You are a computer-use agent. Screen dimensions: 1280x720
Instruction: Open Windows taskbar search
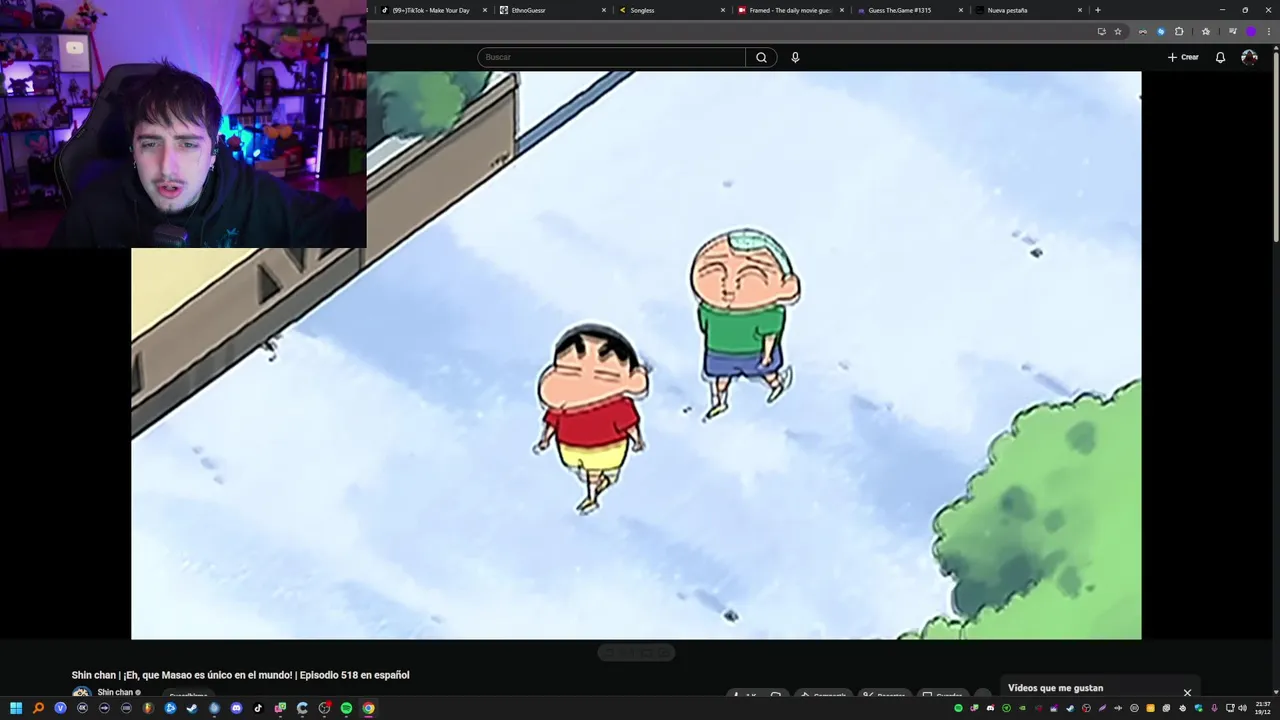coord(38,708)
